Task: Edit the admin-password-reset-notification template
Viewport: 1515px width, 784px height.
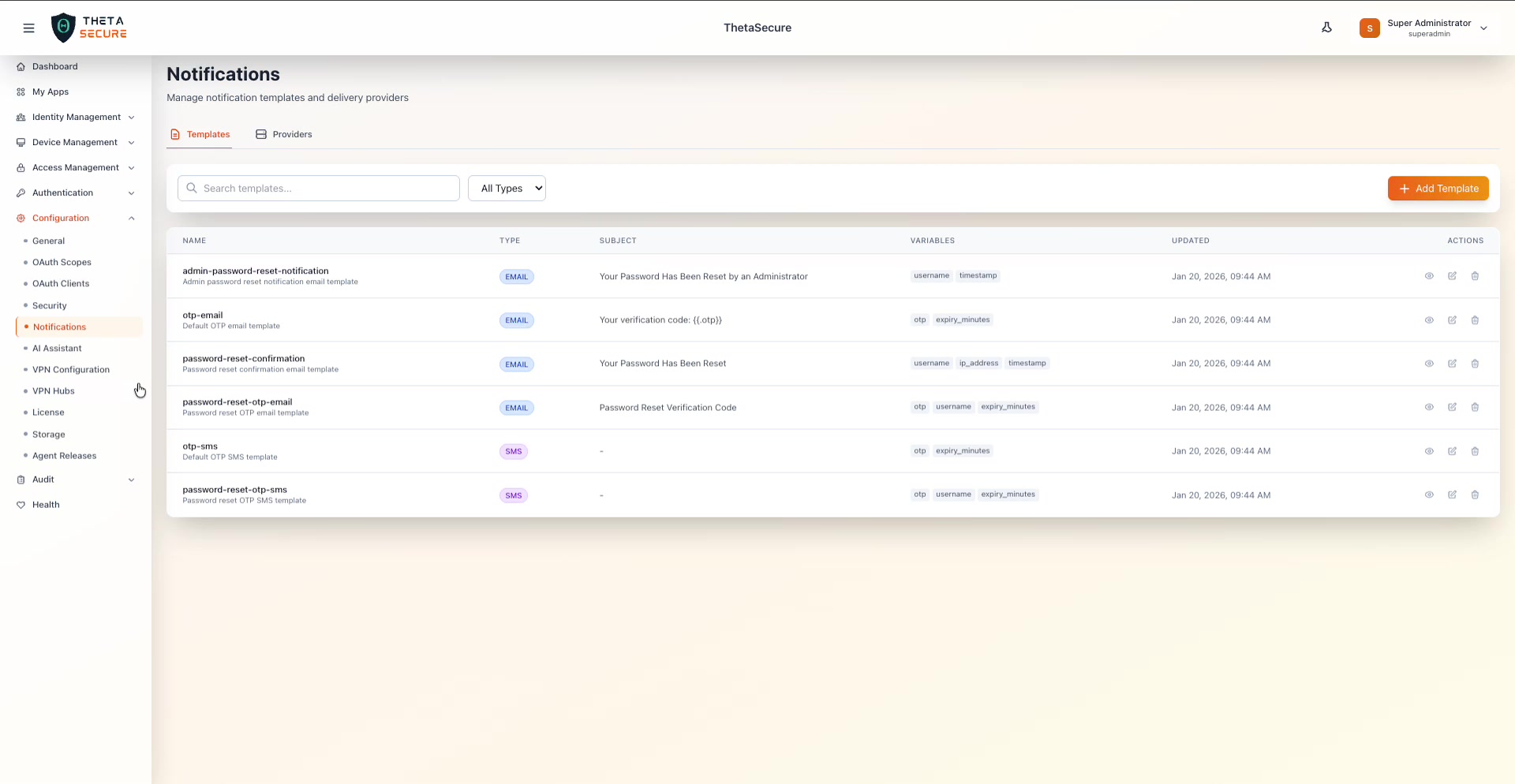Action: 1453,276
